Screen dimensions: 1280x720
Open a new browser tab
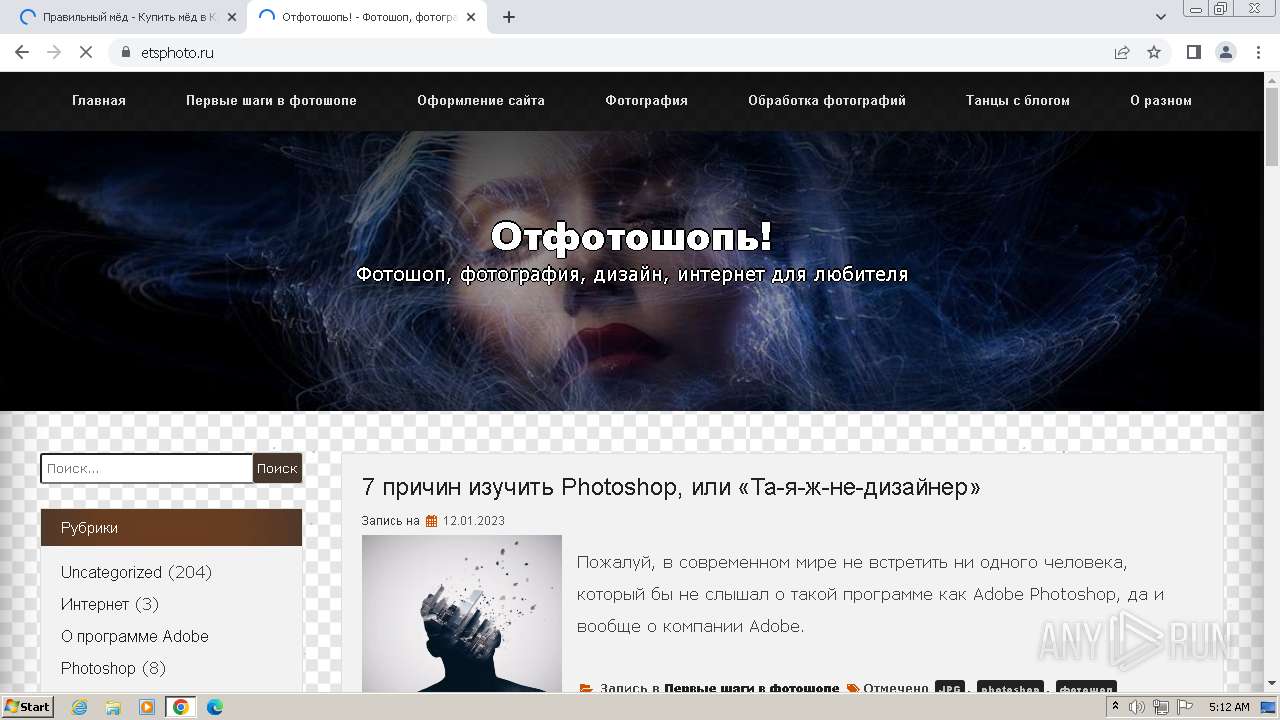pos(508,17)
